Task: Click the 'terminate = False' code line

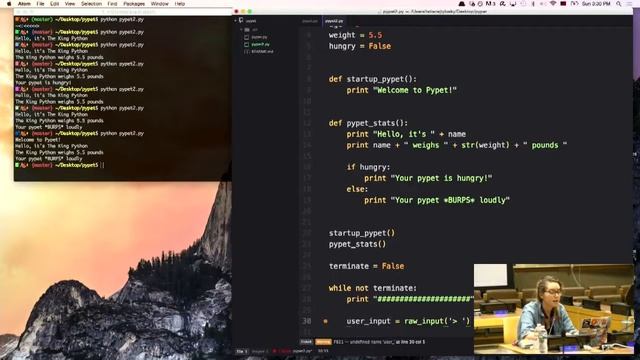Action: (366, 266)
